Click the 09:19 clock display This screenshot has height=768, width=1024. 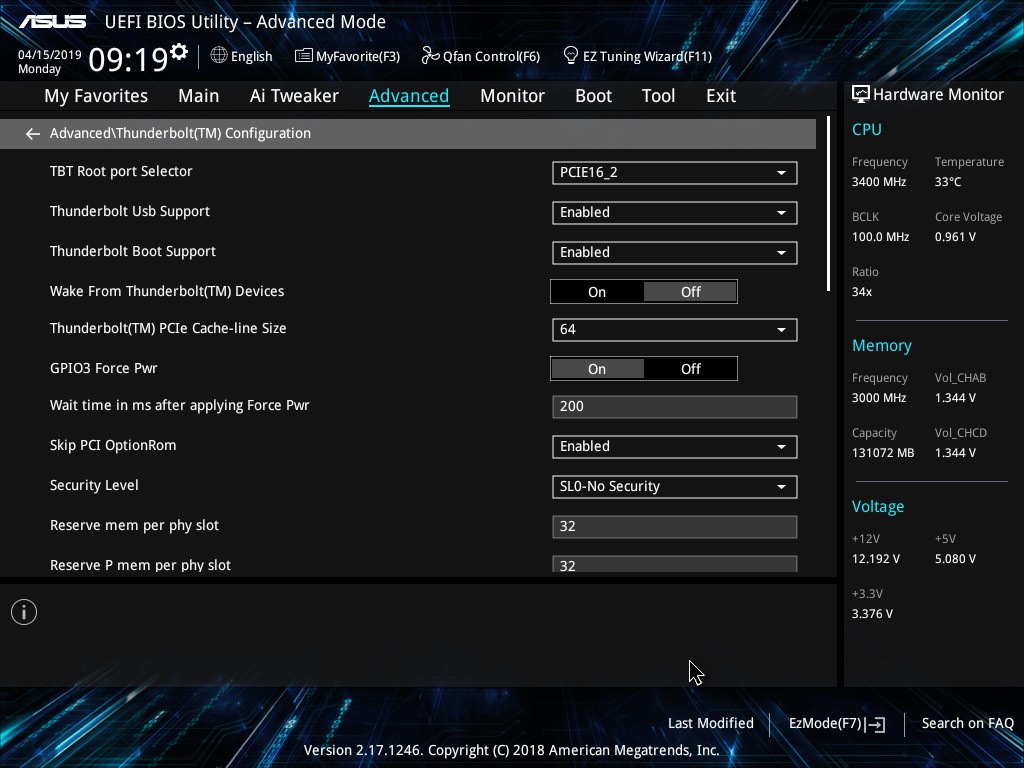pos(129,59)
